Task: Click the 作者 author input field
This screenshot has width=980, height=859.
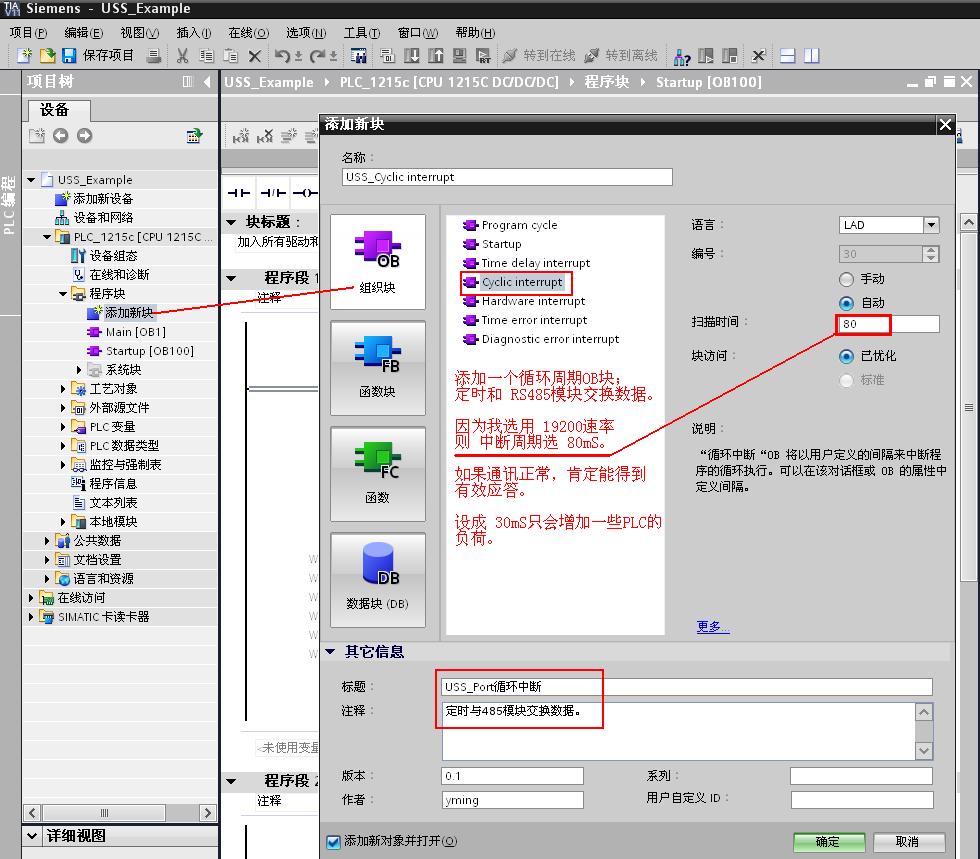Action: tap(512, 800)
